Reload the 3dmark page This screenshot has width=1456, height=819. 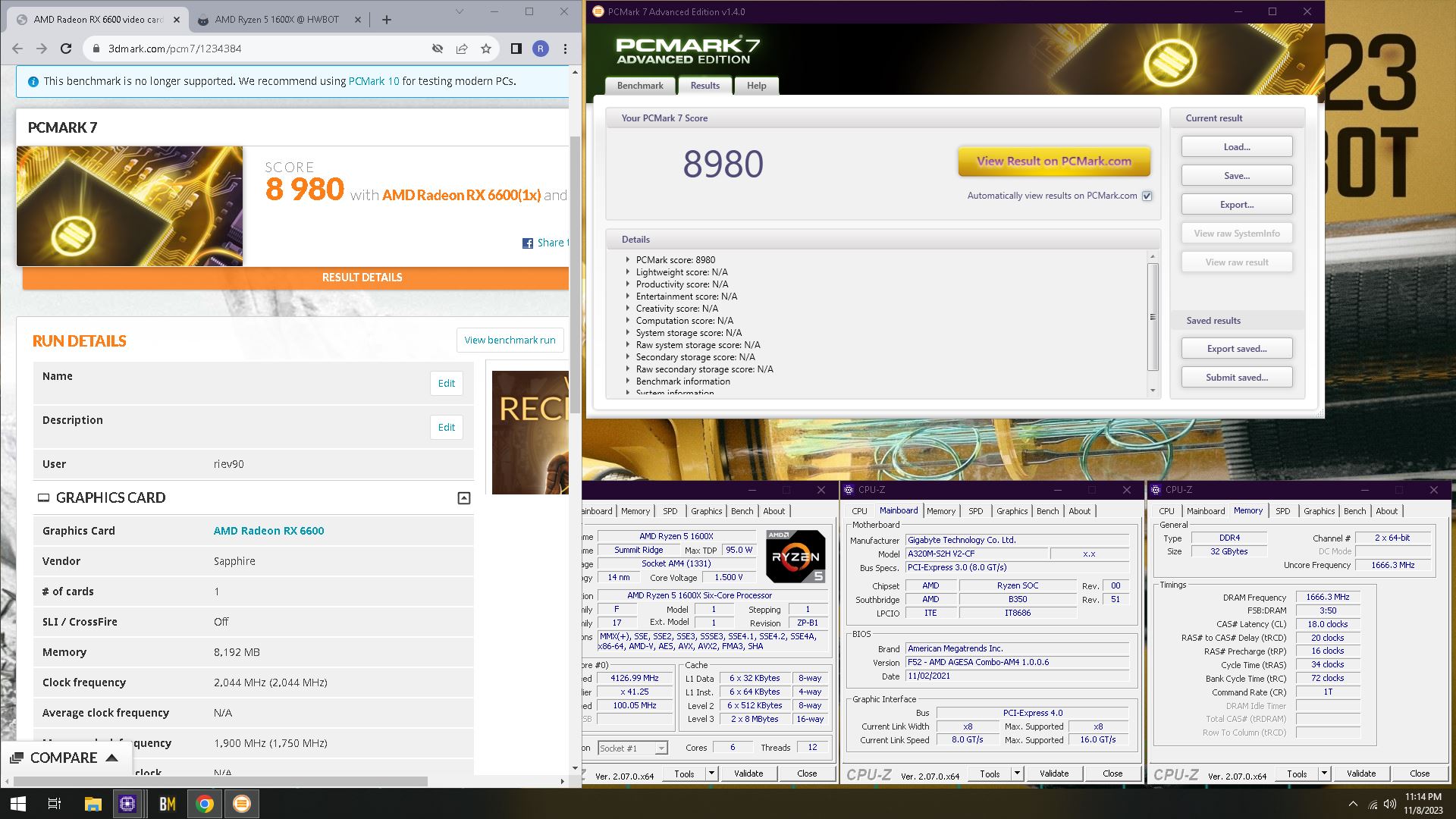[x=66, y=49]
